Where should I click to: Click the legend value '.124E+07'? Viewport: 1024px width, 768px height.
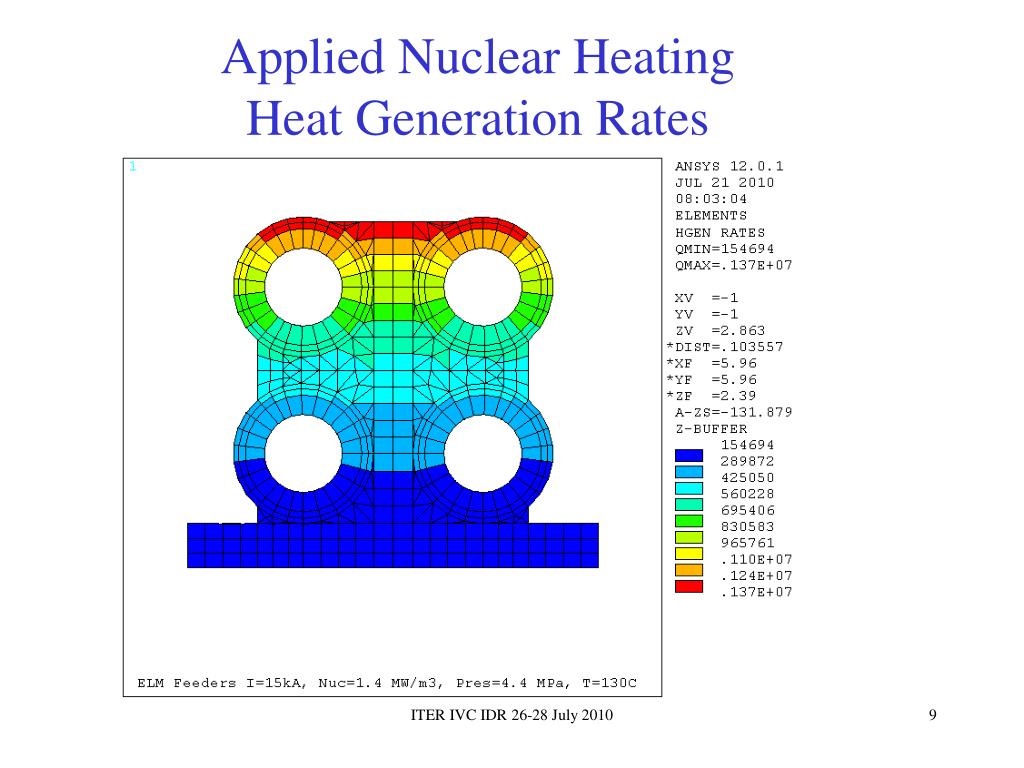pos(756,575)
